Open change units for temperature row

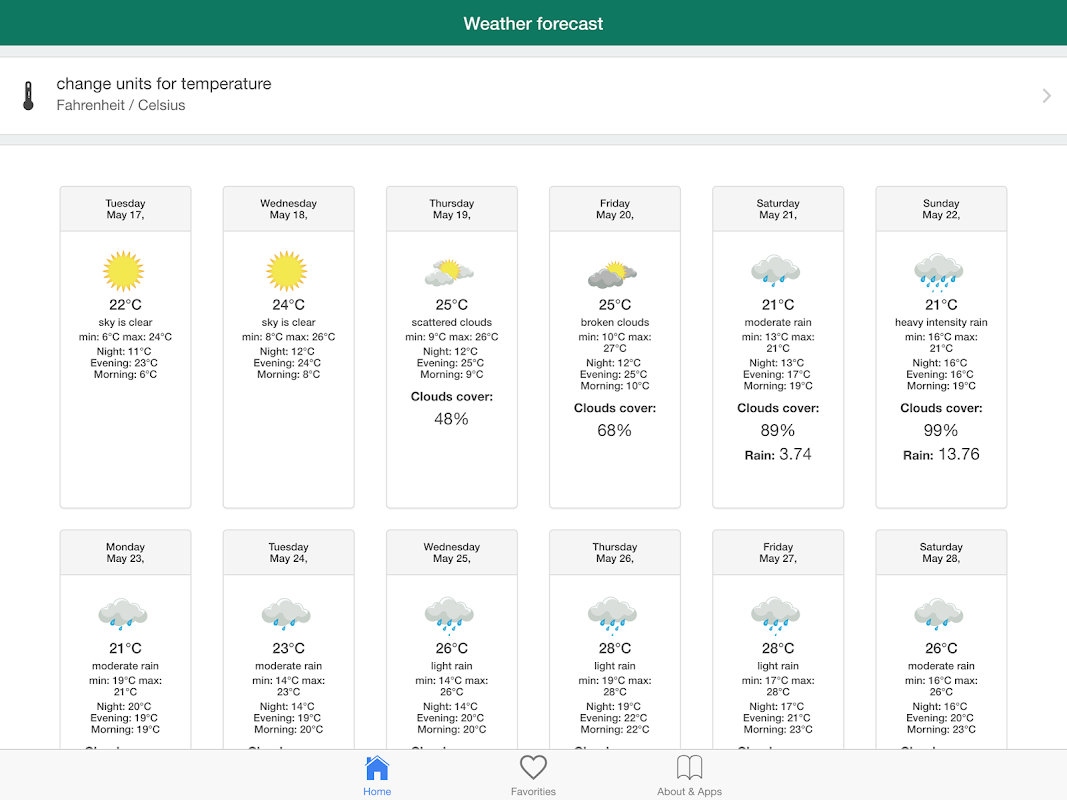coord(534,95)
